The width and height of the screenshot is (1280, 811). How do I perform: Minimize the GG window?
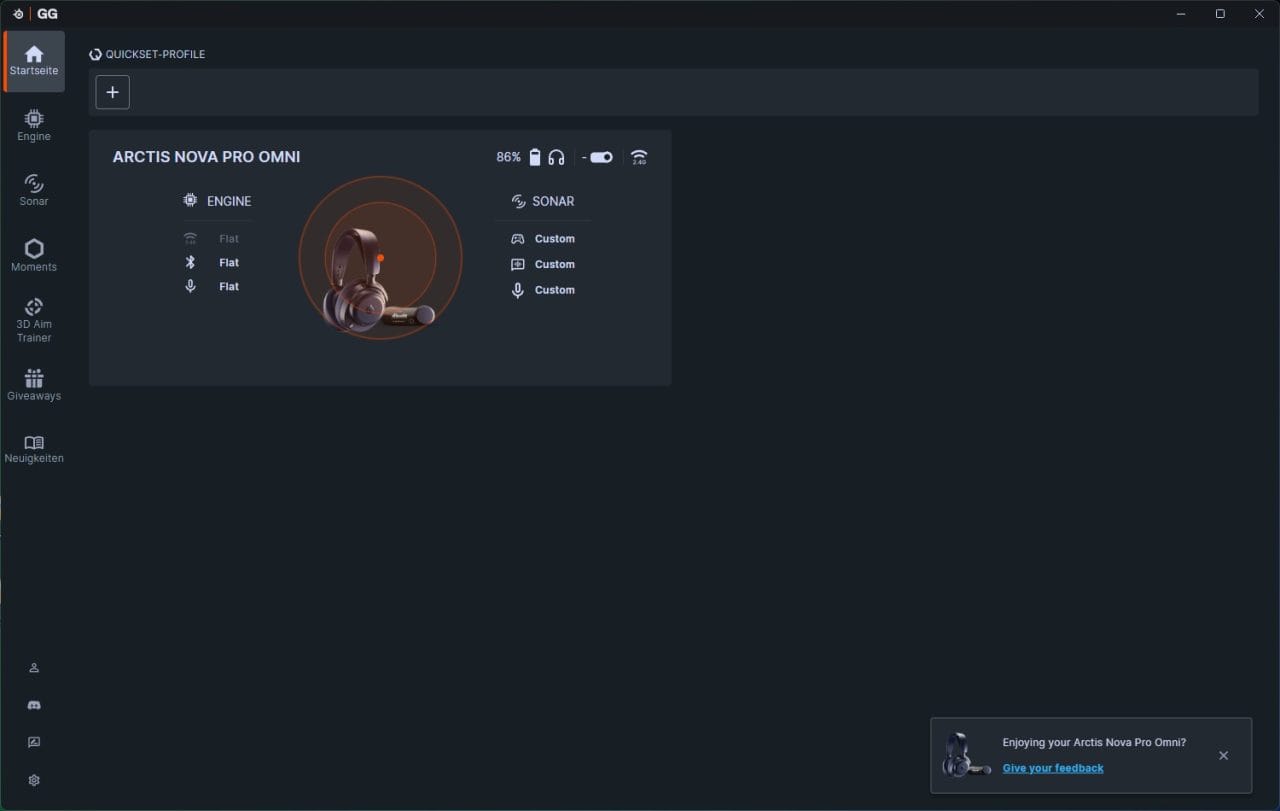(x=1181, y=13)
